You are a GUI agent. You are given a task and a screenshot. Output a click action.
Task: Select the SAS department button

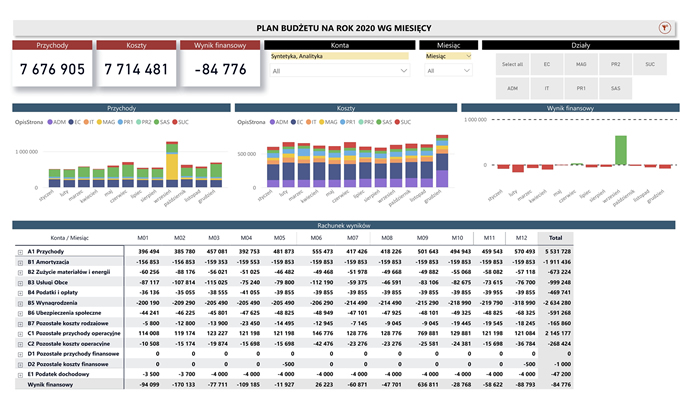[x=615, y=88]
